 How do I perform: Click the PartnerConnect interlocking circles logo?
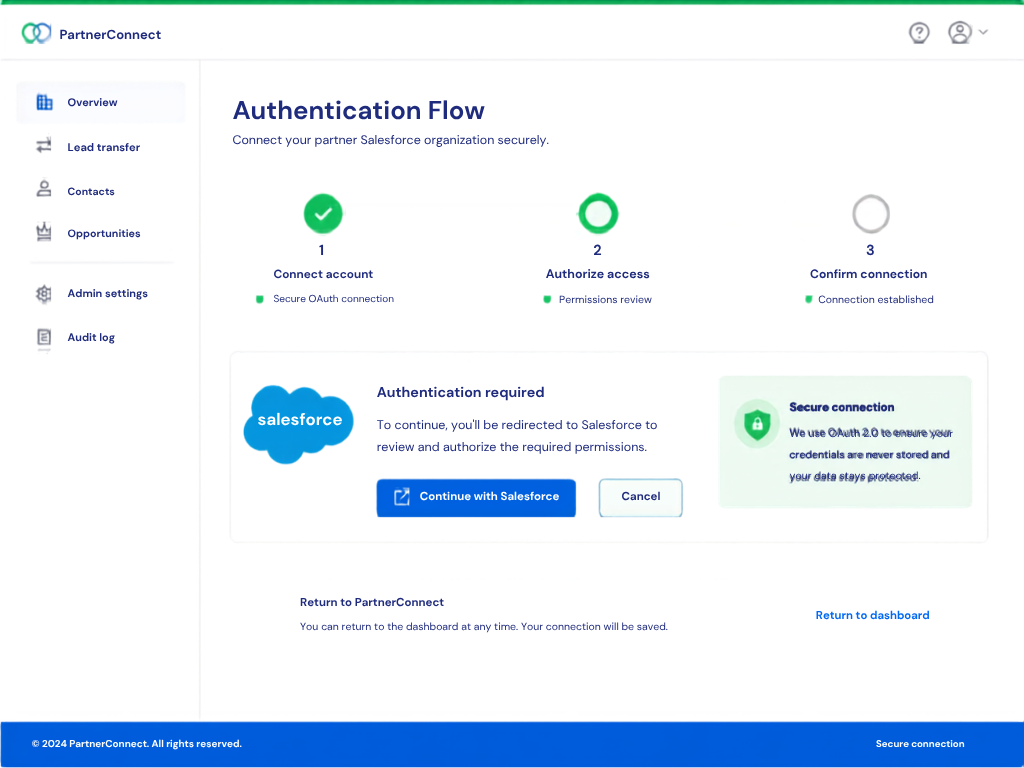point(36,33)
